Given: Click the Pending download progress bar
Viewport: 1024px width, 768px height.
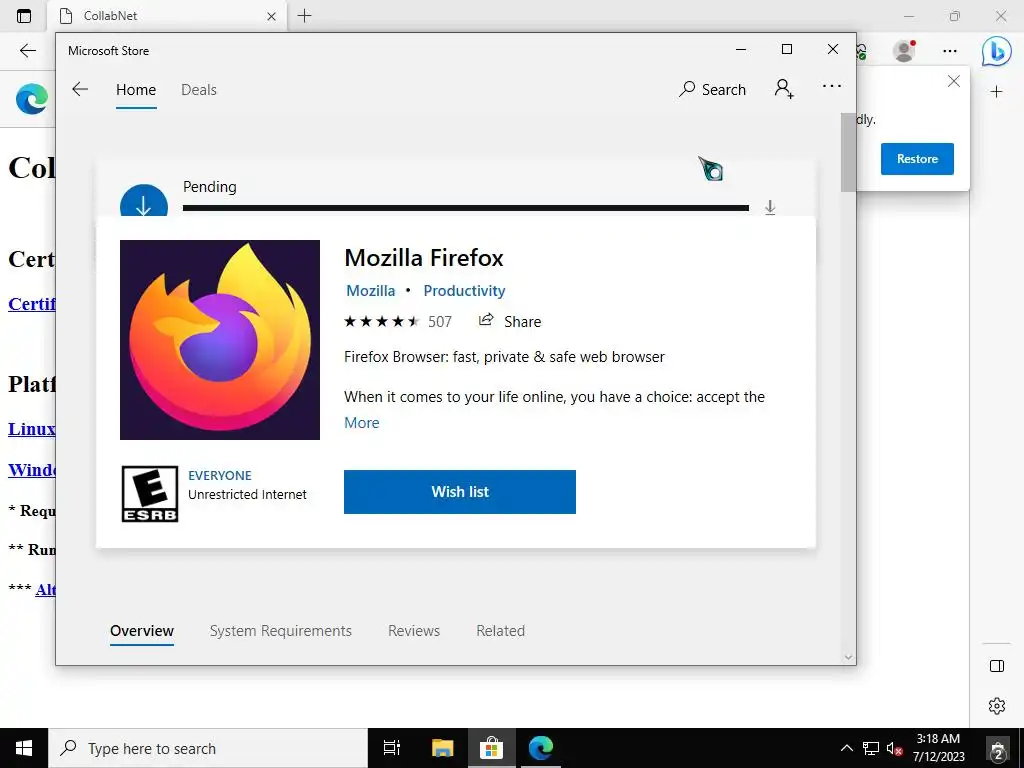Looking at the screenshot, I should [466, 208].
